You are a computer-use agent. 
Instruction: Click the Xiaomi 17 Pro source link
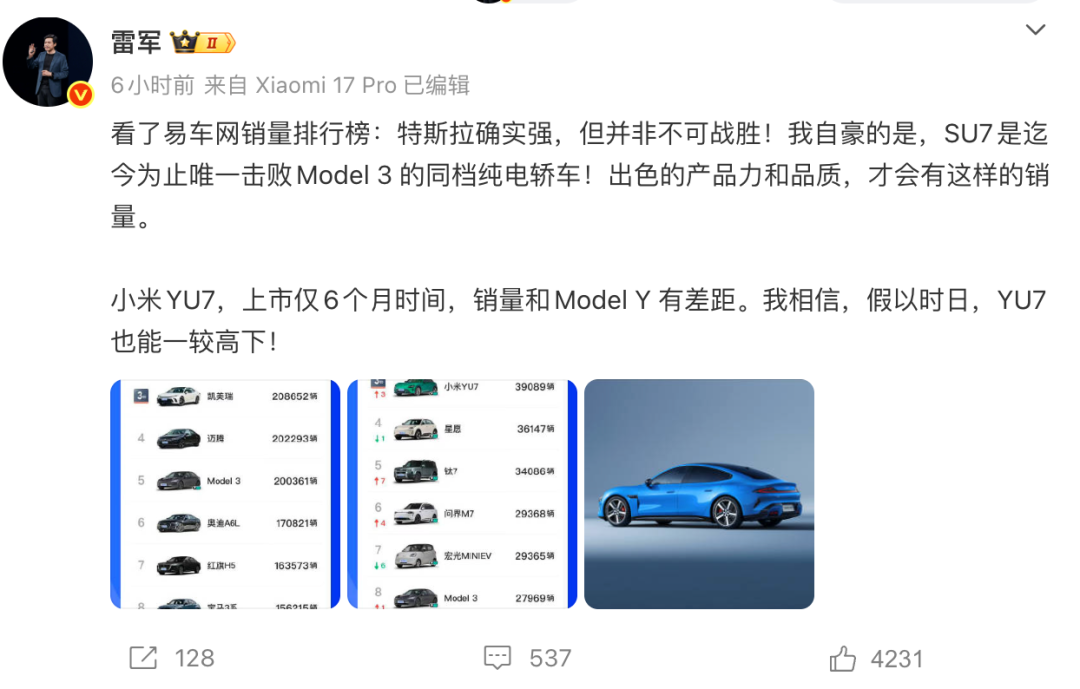coord(326,85)
